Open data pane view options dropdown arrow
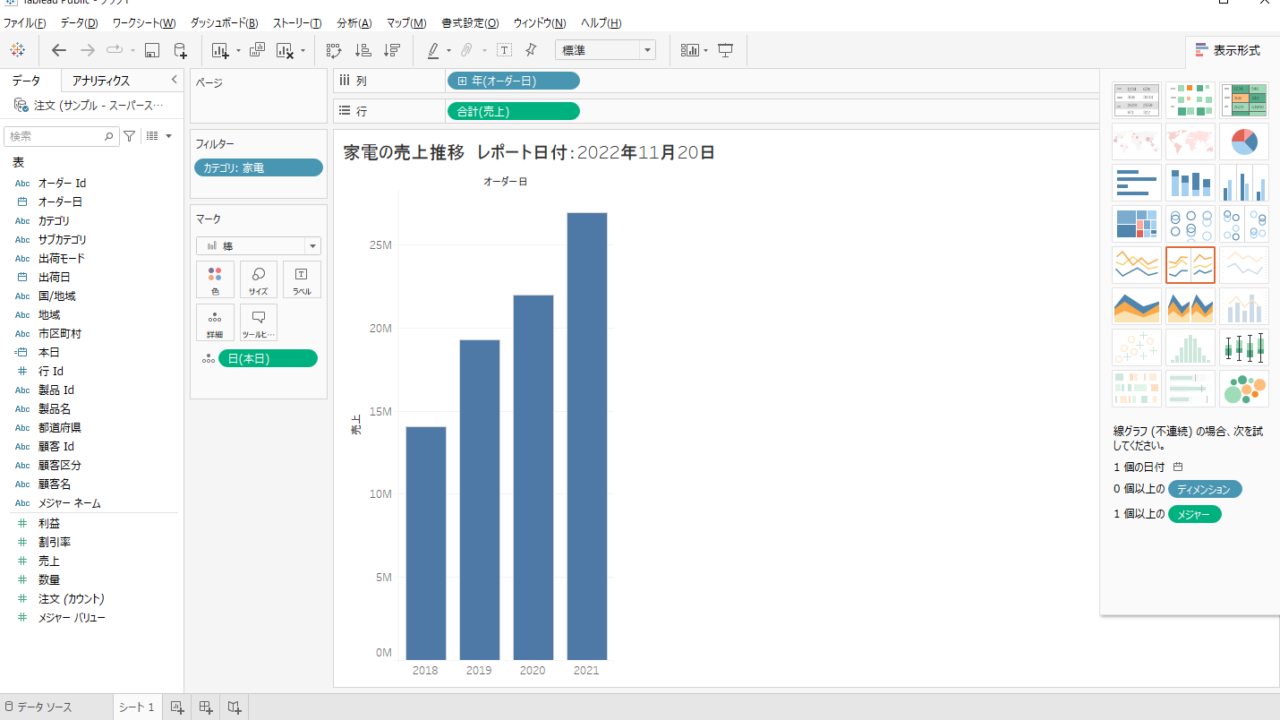Screen dimensions: 1280x720 click(x=168, y=136)
